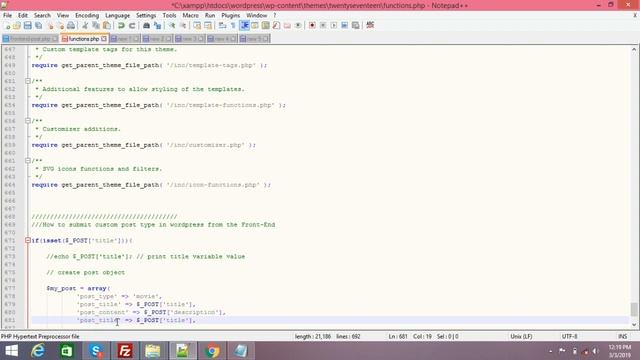The width and height of the screenshot is (640, 360).
Task: Open the Language menu
Action: point(118,15)
